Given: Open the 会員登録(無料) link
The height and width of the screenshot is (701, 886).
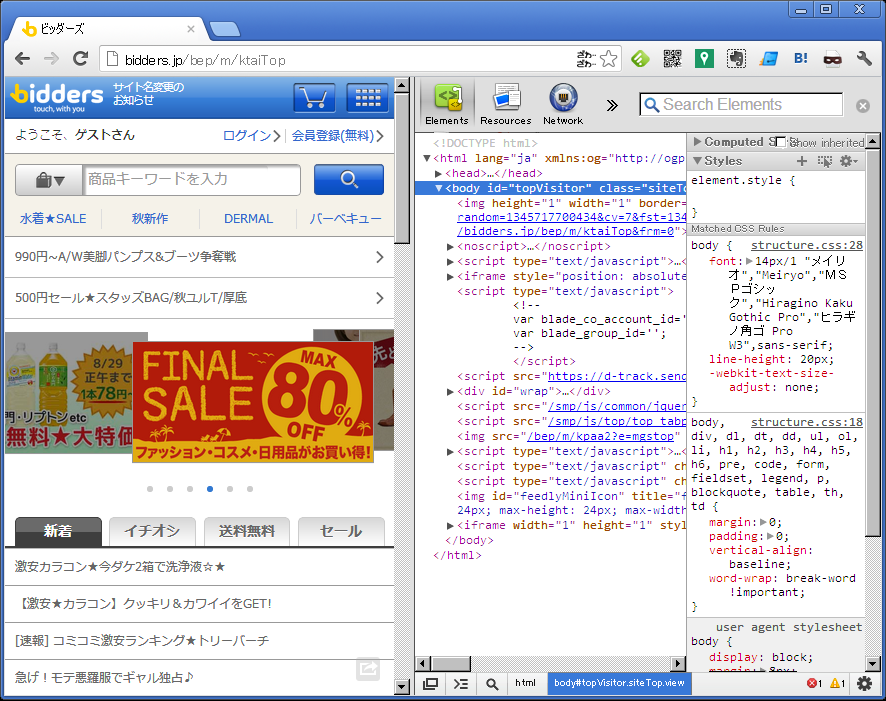Looking at the screenshot, I should pyautogui.click(x=337, y=136).
